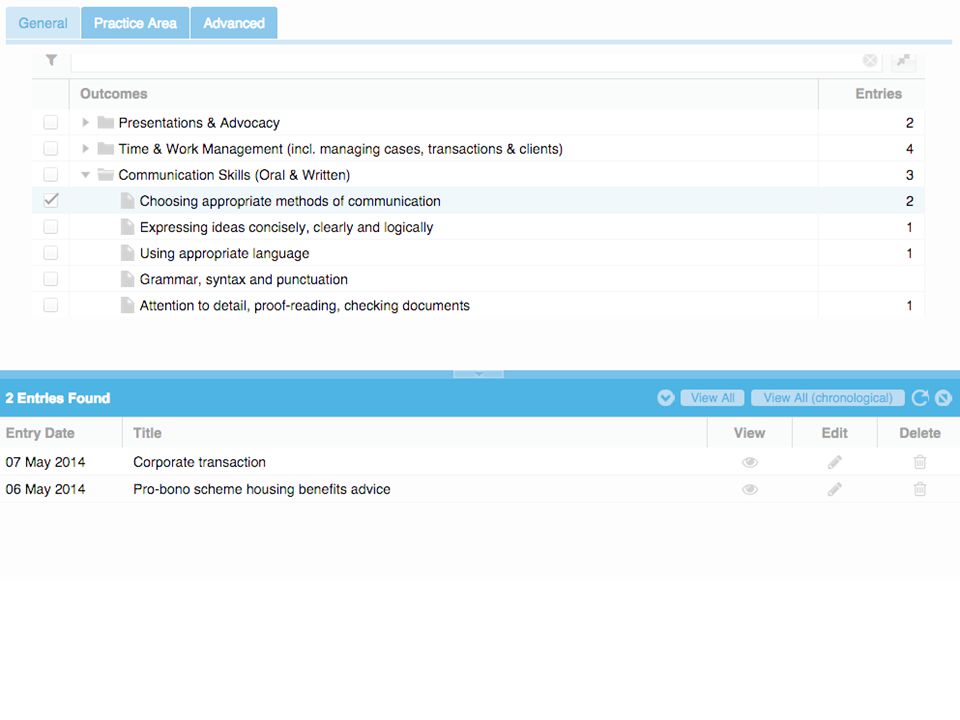Check the Presentations & Advocacy checkbox

51,122
